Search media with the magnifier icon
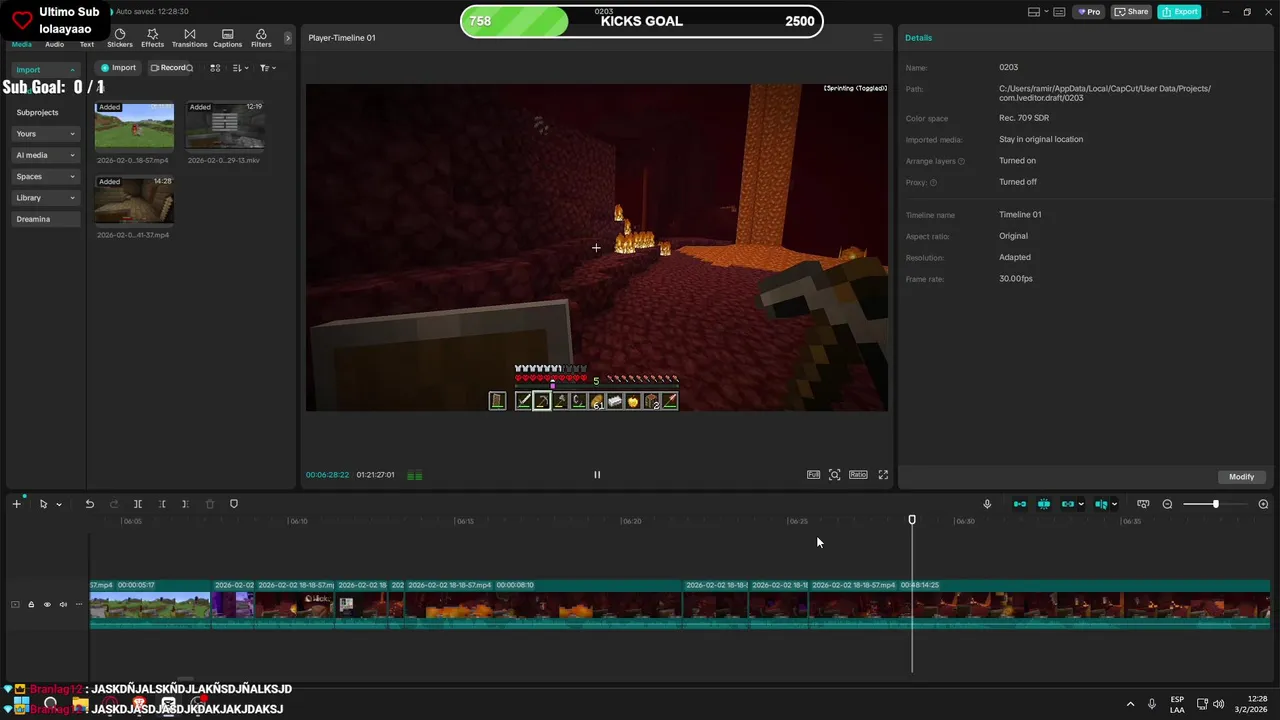 (190, 68)
